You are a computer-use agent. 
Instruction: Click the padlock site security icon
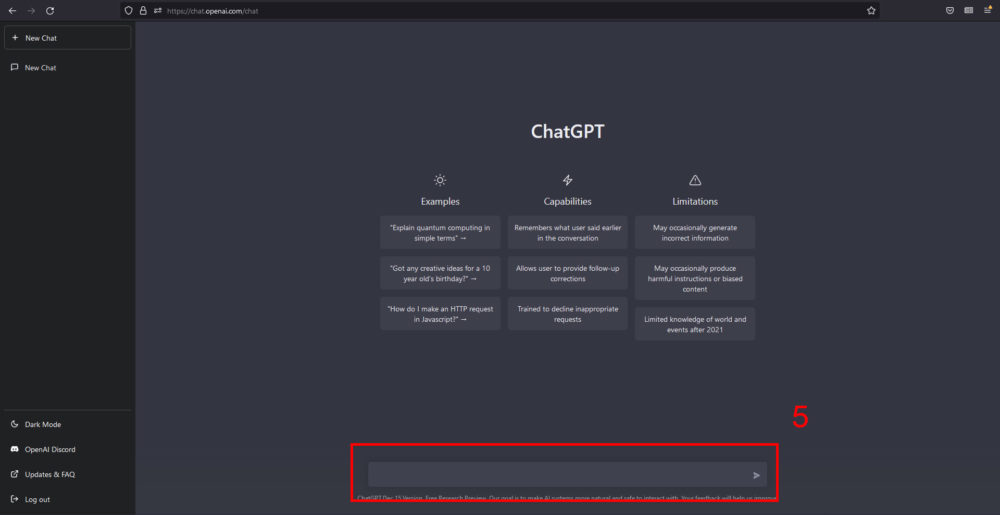pyautogui.click(x=143, y=11)
